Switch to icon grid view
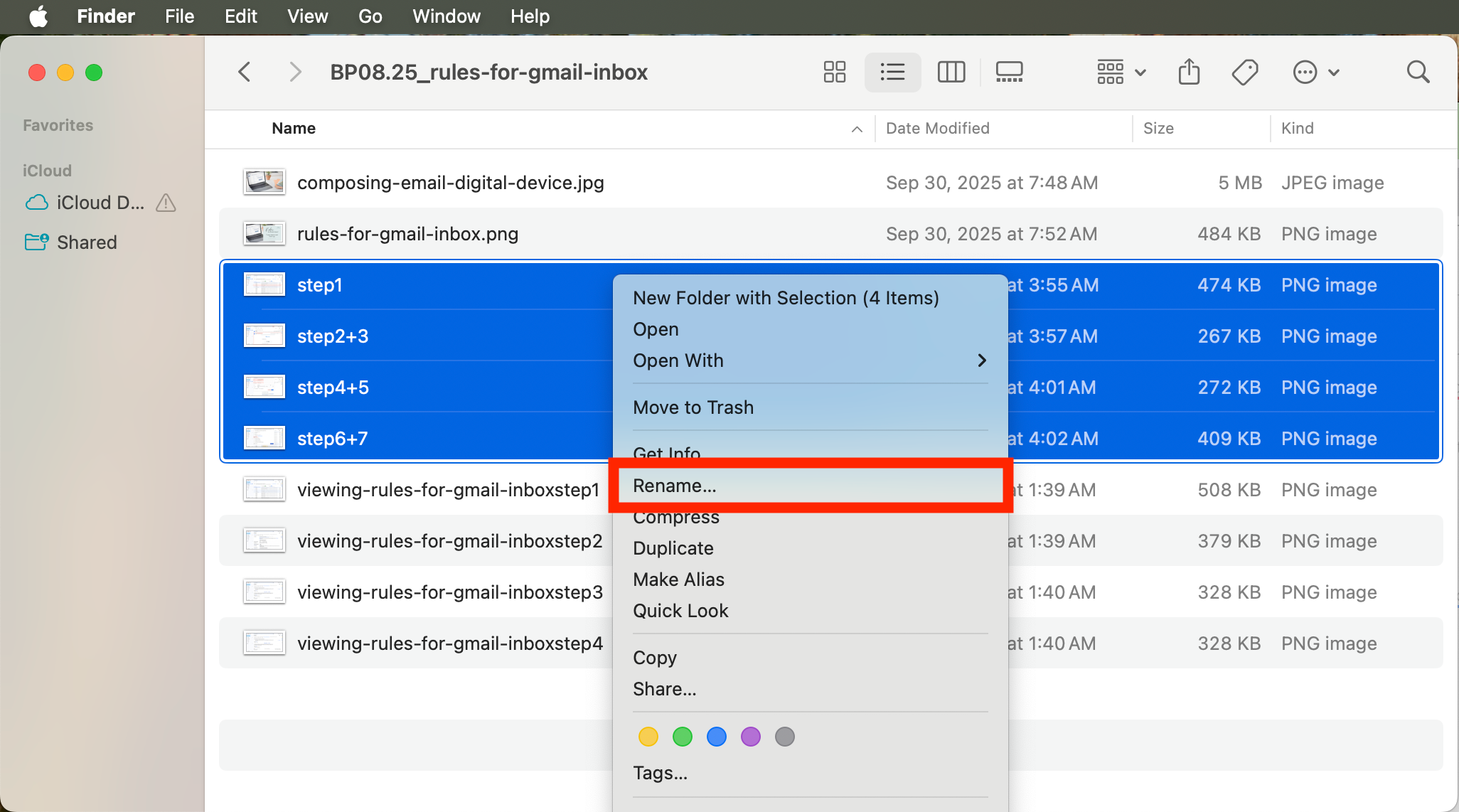This screenshot has width=1459, height=812. (x=834, y=72)
